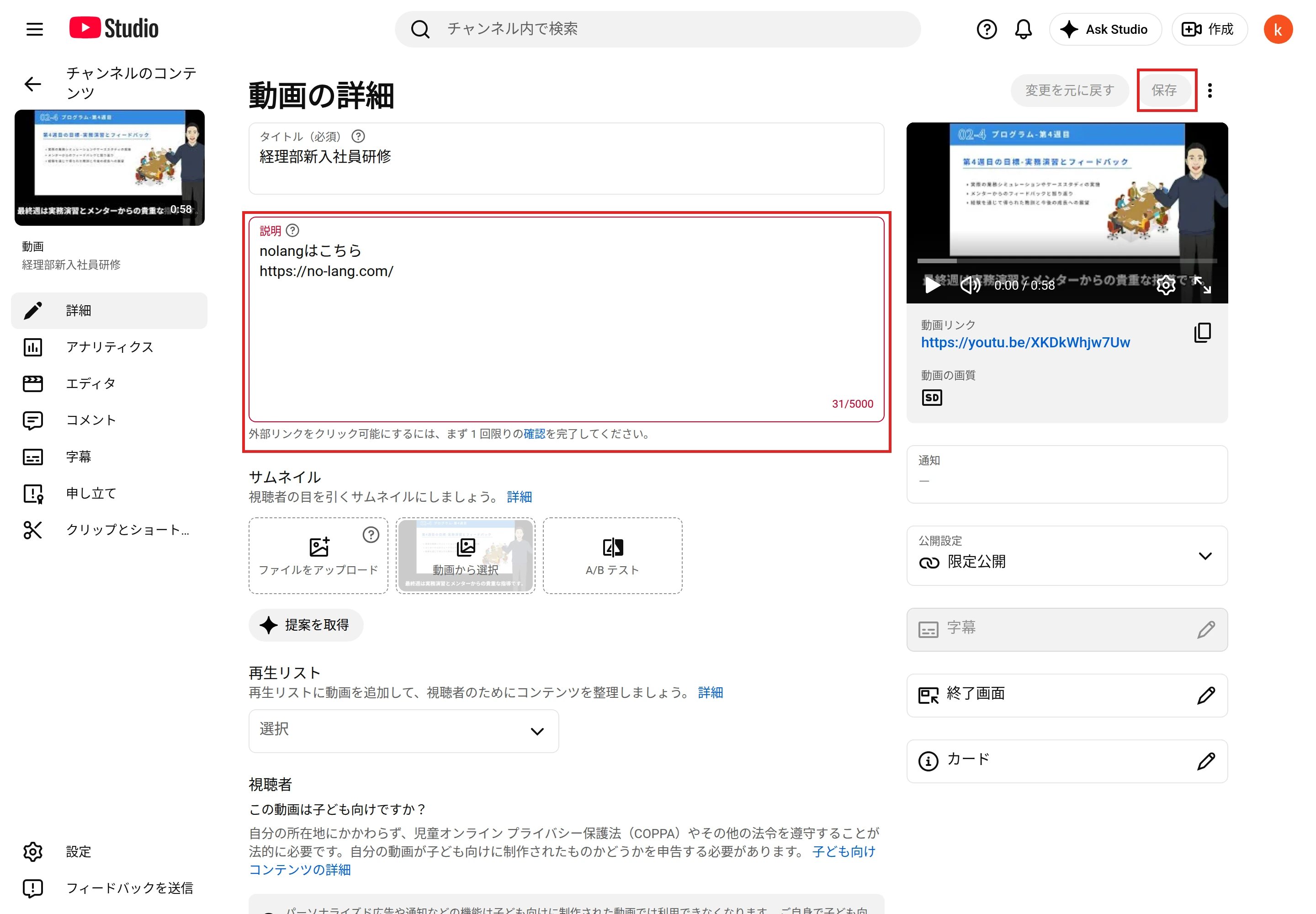This screenshot has width=1316, height=914.
Task: Click the 確認 verification link
Action: (x=534, y=434)
